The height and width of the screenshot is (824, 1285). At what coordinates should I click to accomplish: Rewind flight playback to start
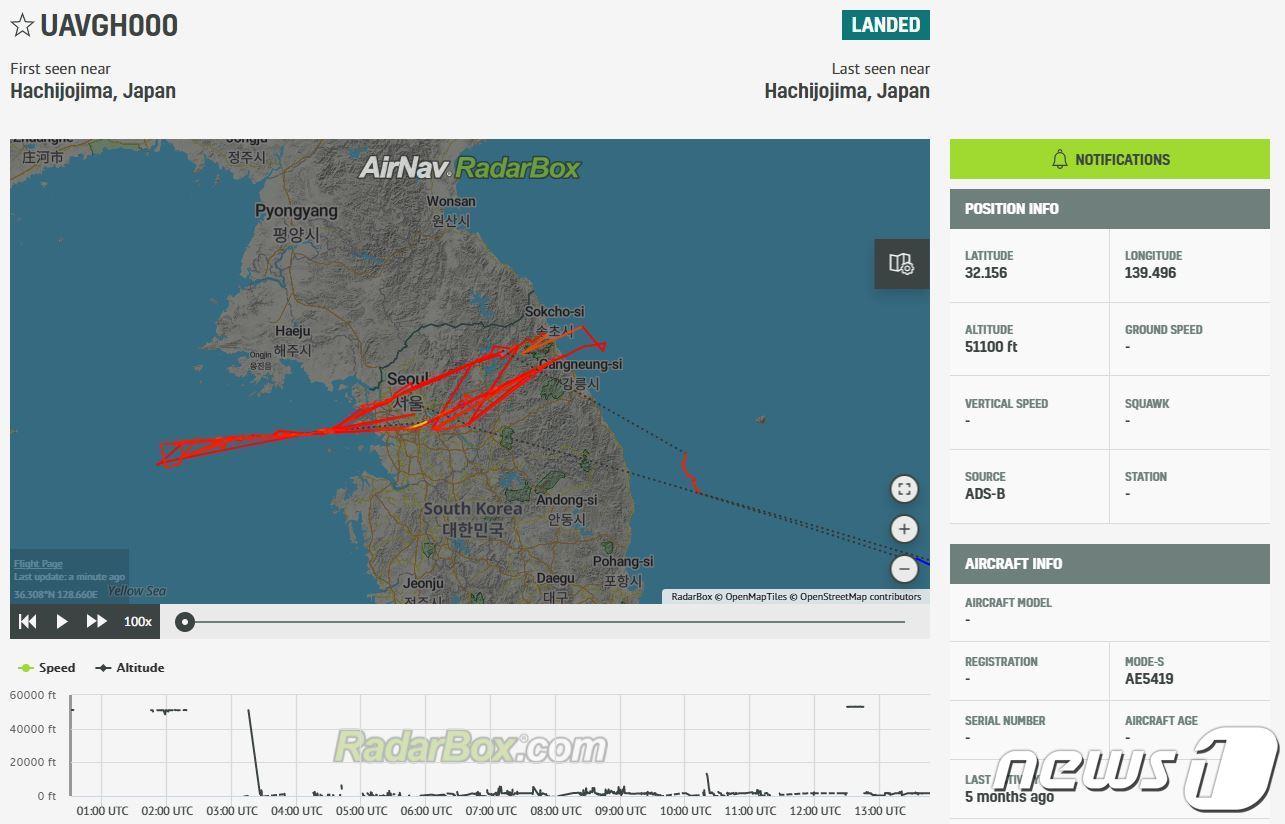tap(28, 621)
